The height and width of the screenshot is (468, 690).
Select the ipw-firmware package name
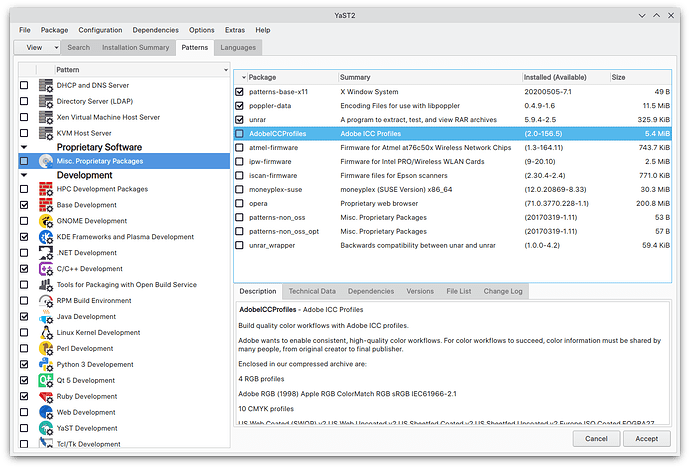click(x=270, y=161)
